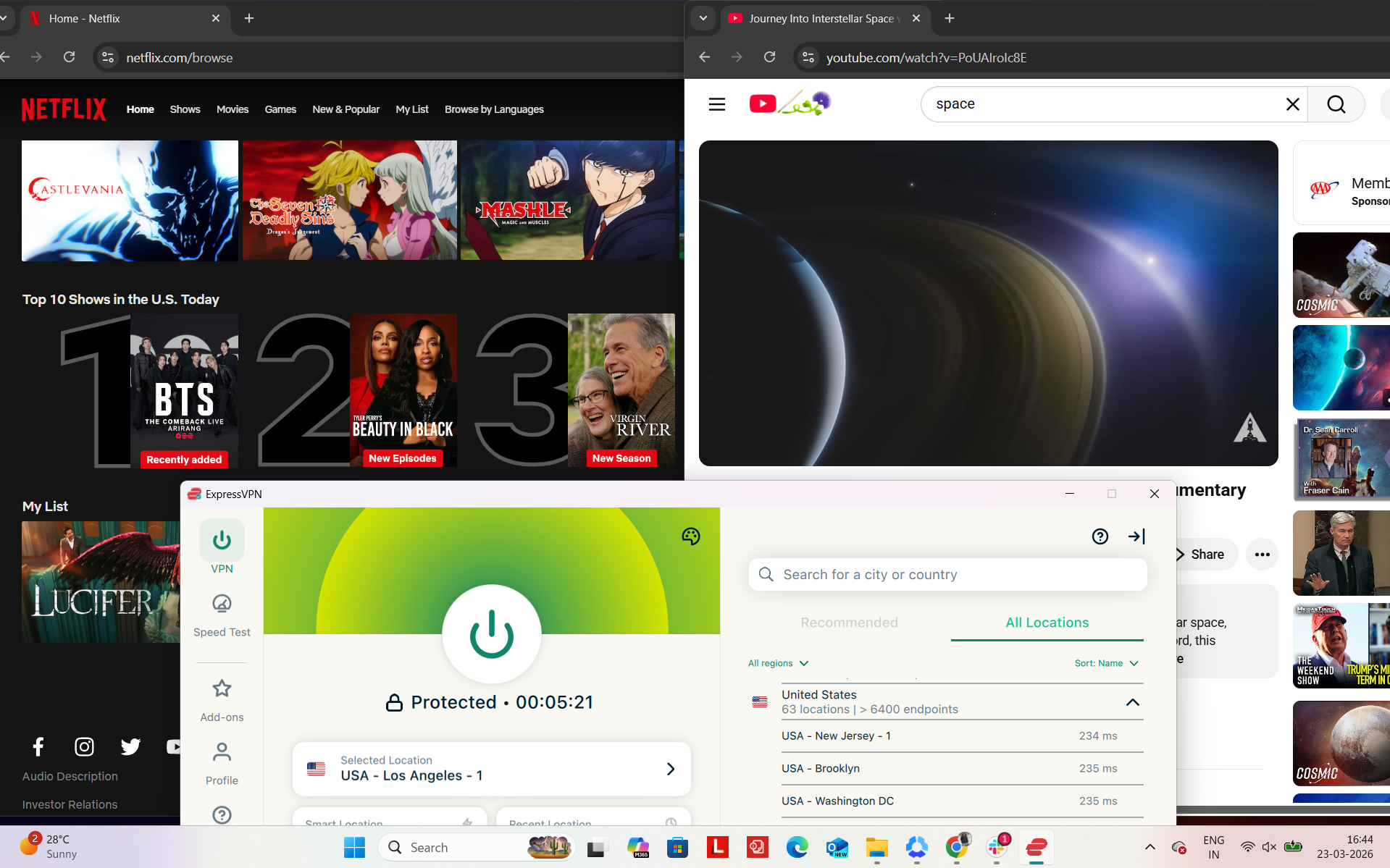Viewport: 1390px width, 868px height.
Task: Open the Castlevania thumbnail on Netflix
Action: click(x=130, y=201)
